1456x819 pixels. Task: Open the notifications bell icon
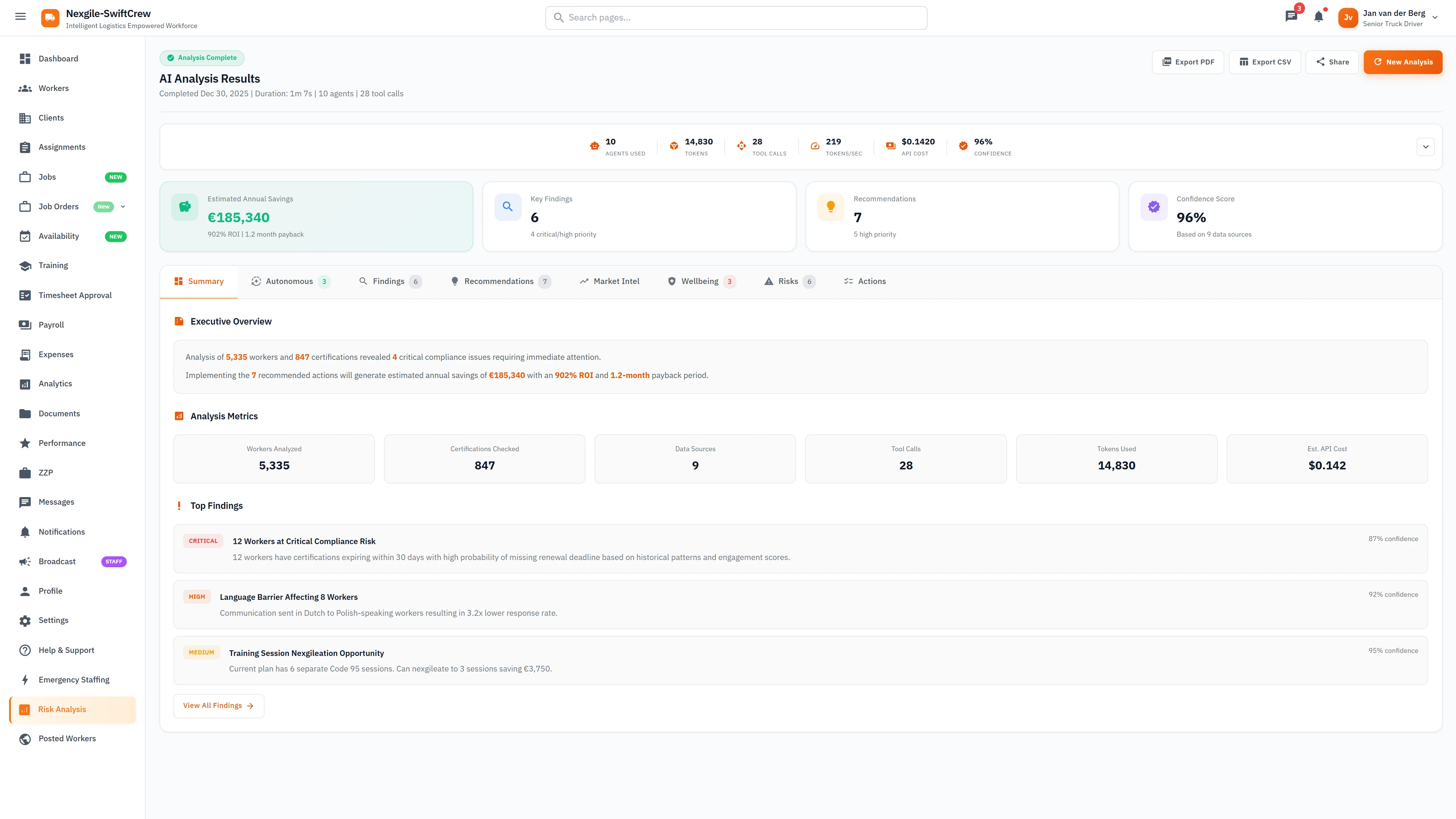coord(1319,16)
